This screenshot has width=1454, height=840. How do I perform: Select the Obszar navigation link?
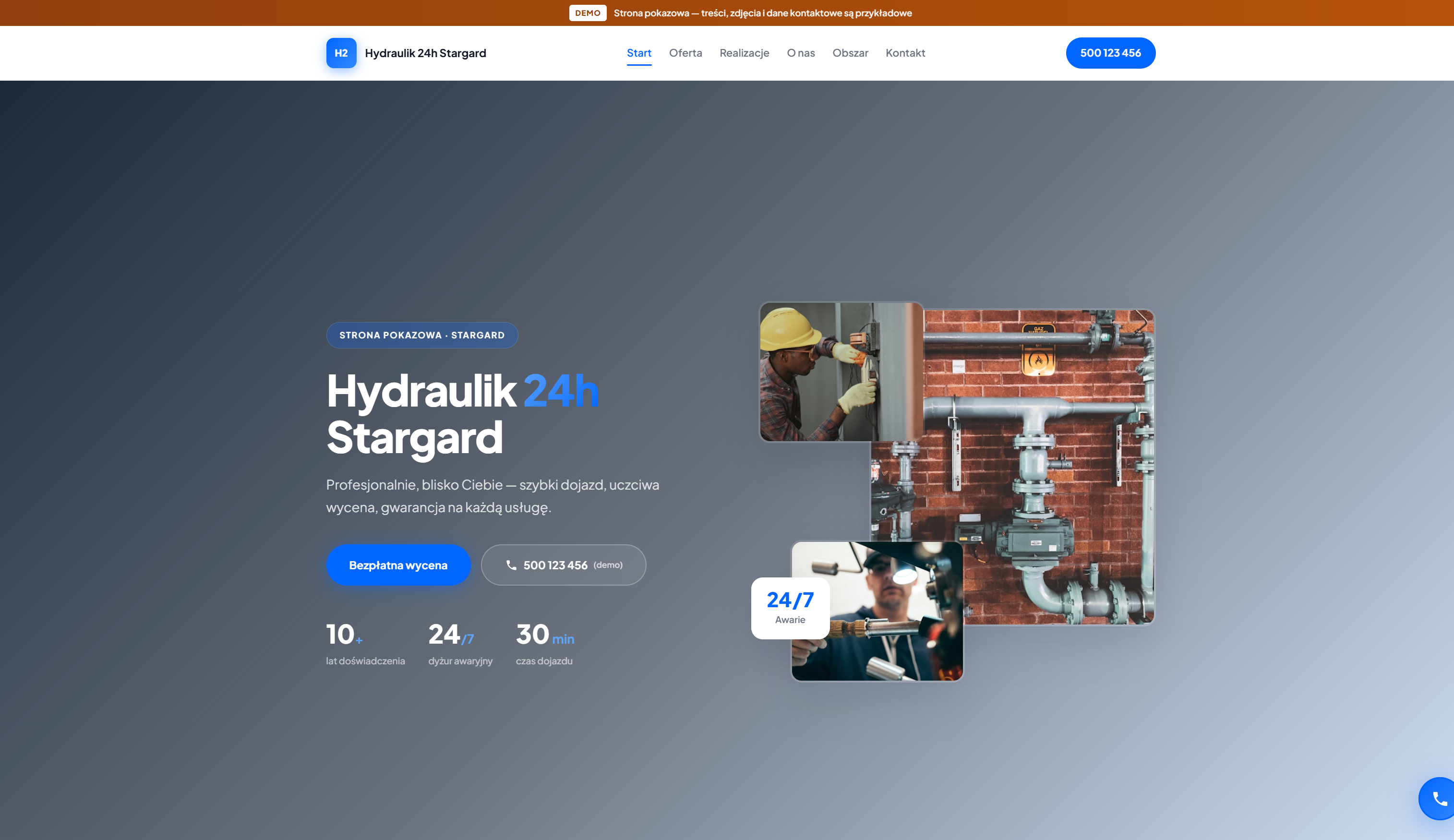(x=850, y=53)
